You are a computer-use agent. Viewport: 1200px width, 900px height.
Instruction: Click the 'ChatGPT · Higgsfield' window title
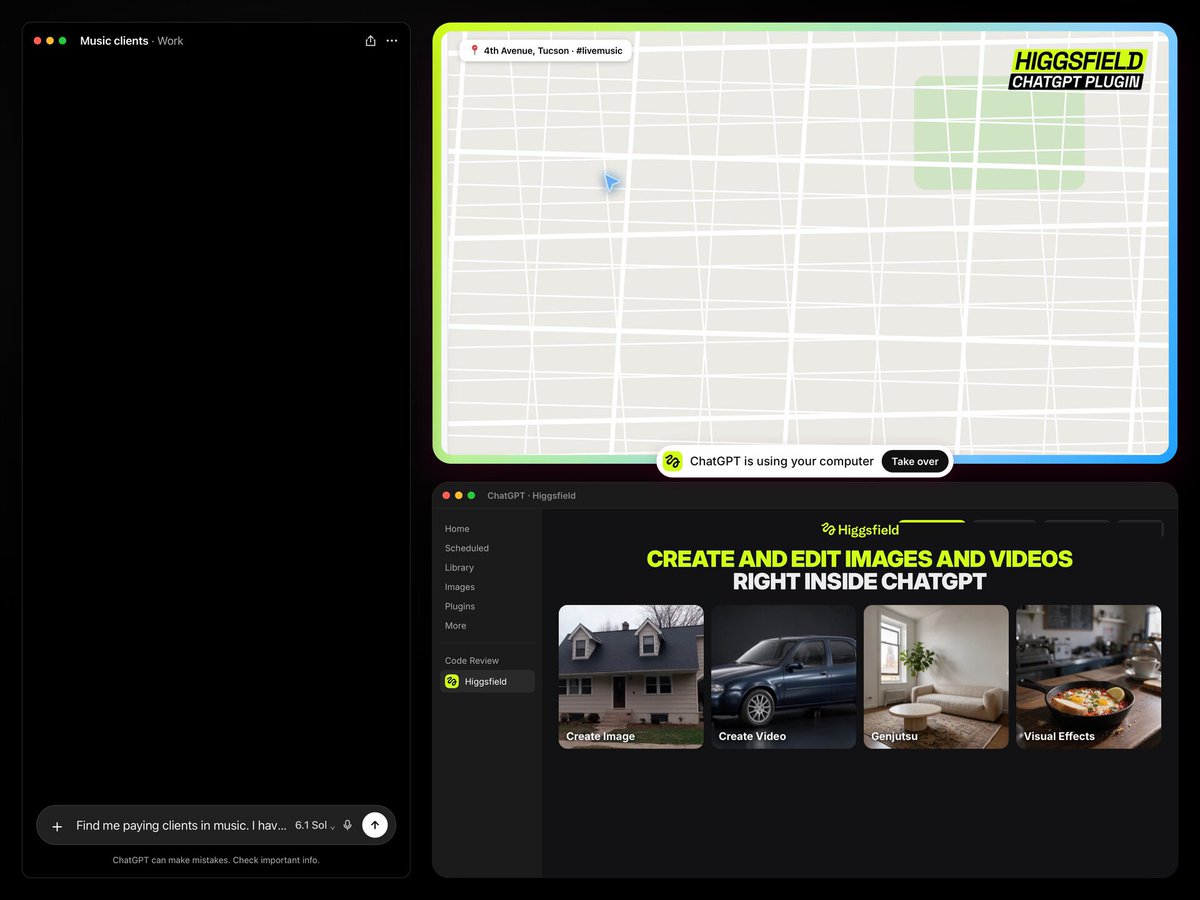tap(532, 495)
